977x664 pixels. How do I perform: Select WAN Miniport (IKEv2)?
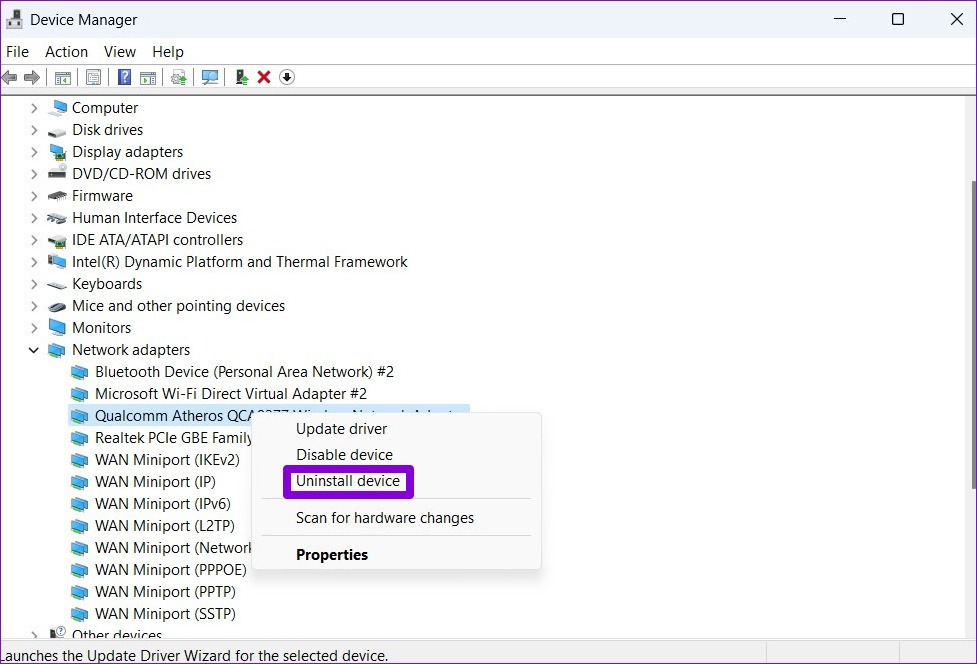coord(167,460)
